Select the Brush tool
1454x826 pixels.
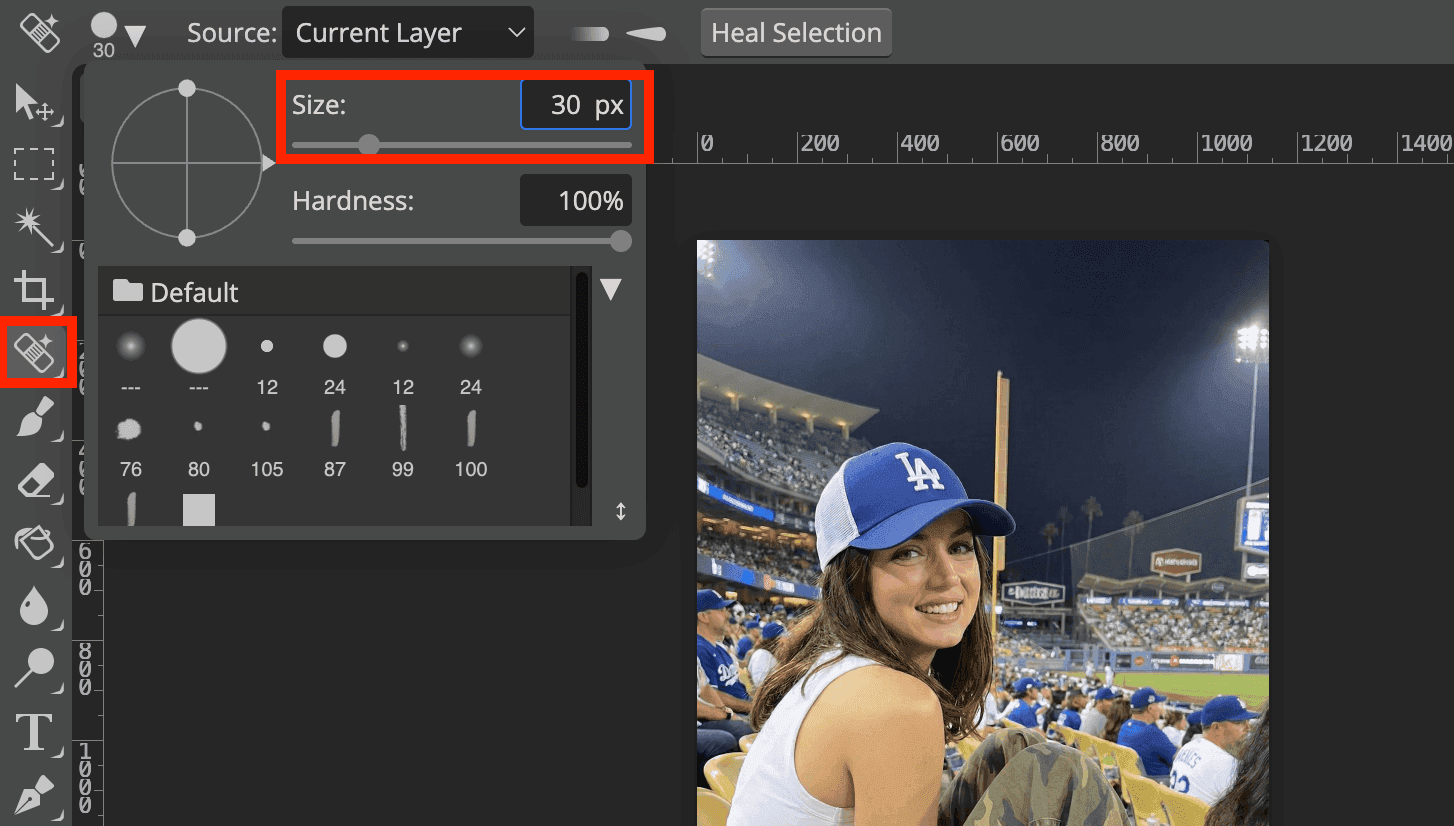click(x=35, y=419)
